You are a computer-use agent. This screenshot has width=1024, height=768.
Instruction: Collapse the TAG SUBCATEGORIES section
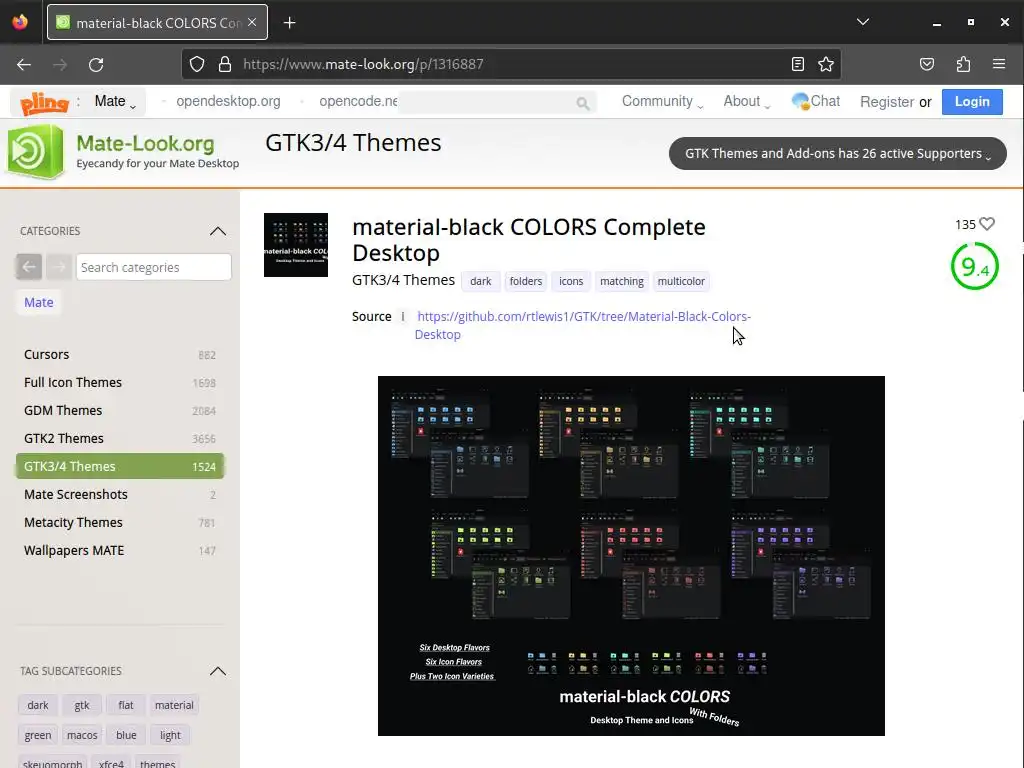[x=217, y=671]
